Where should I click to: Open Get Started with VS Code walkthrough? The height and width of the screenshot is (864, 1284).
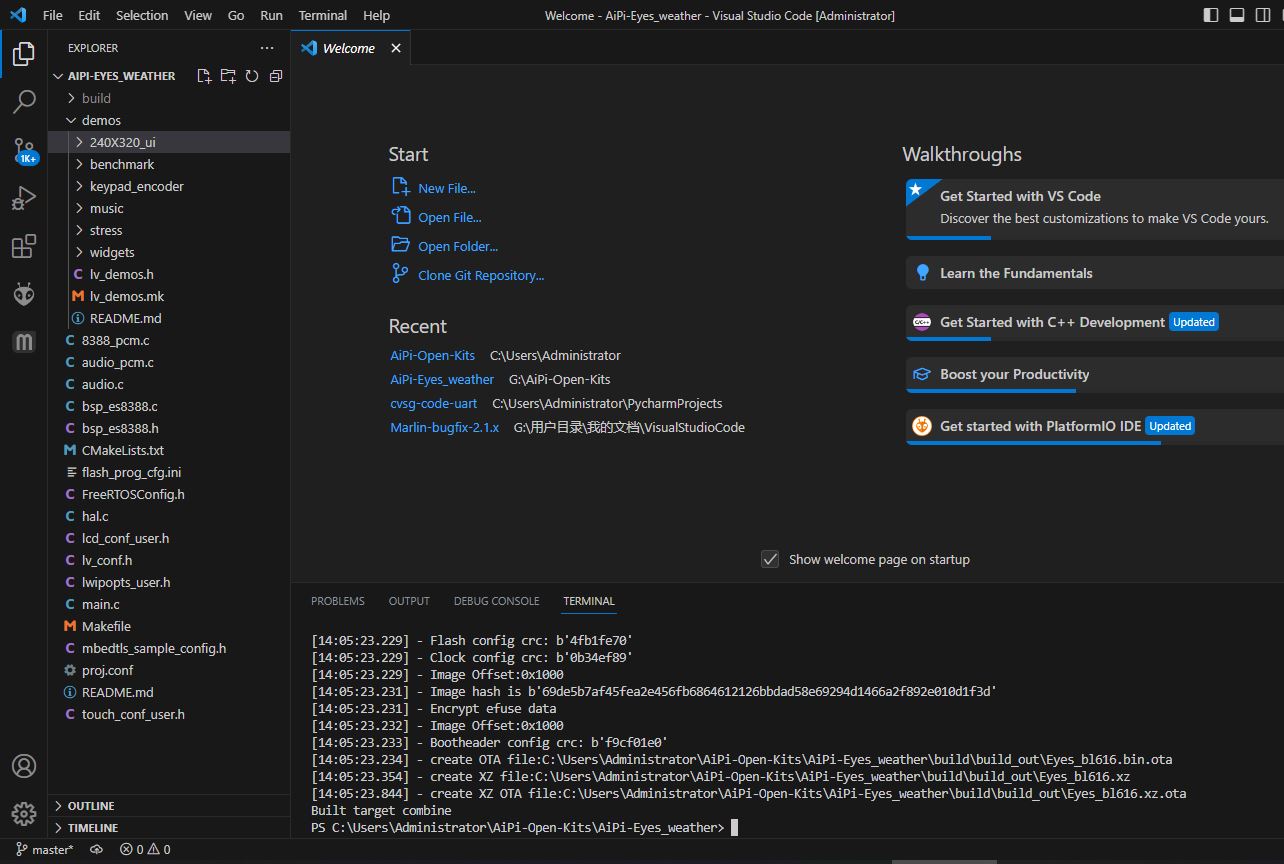(1095, 208)
